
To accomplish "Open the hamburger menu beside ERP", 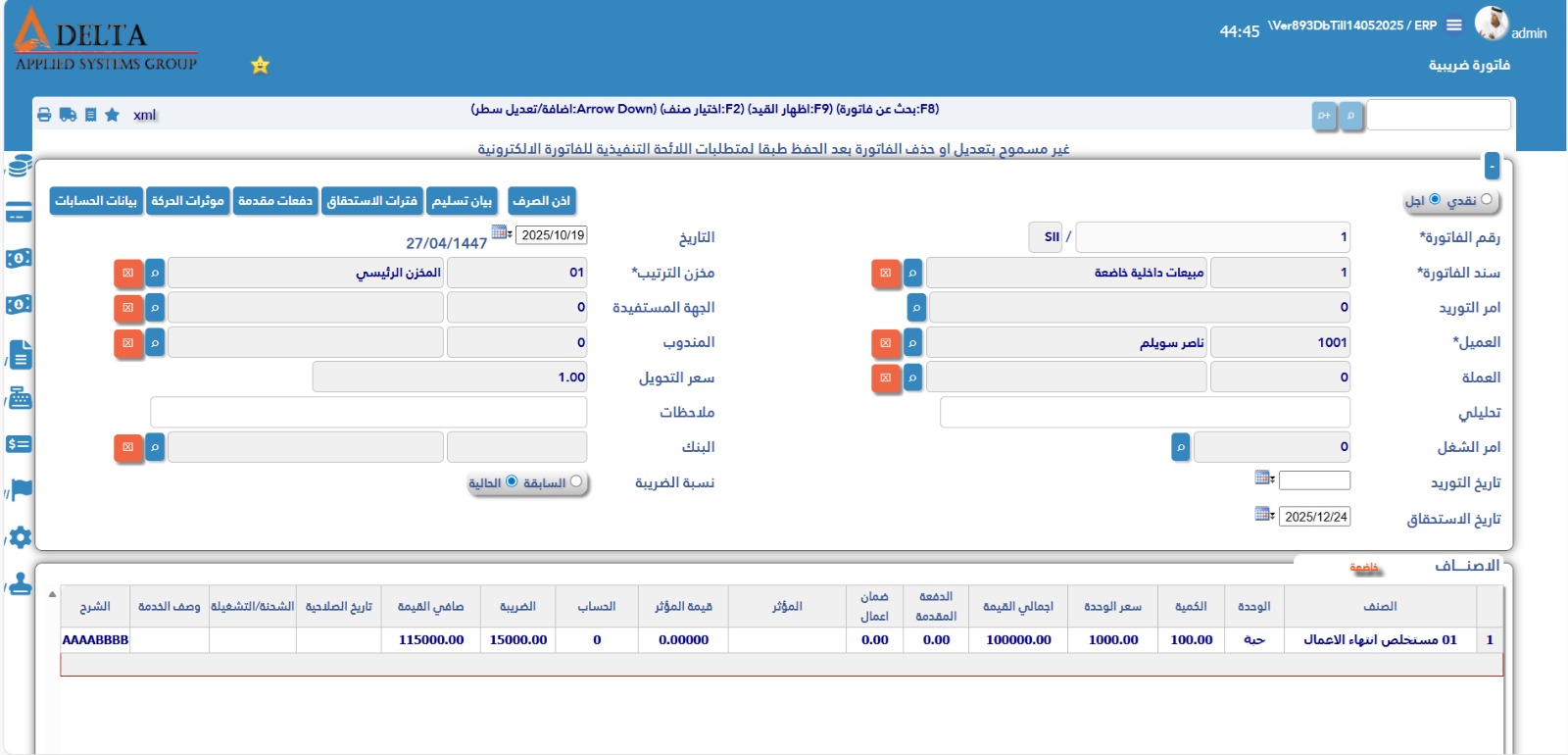I will pyautogui.click(x=1454, y=25).
